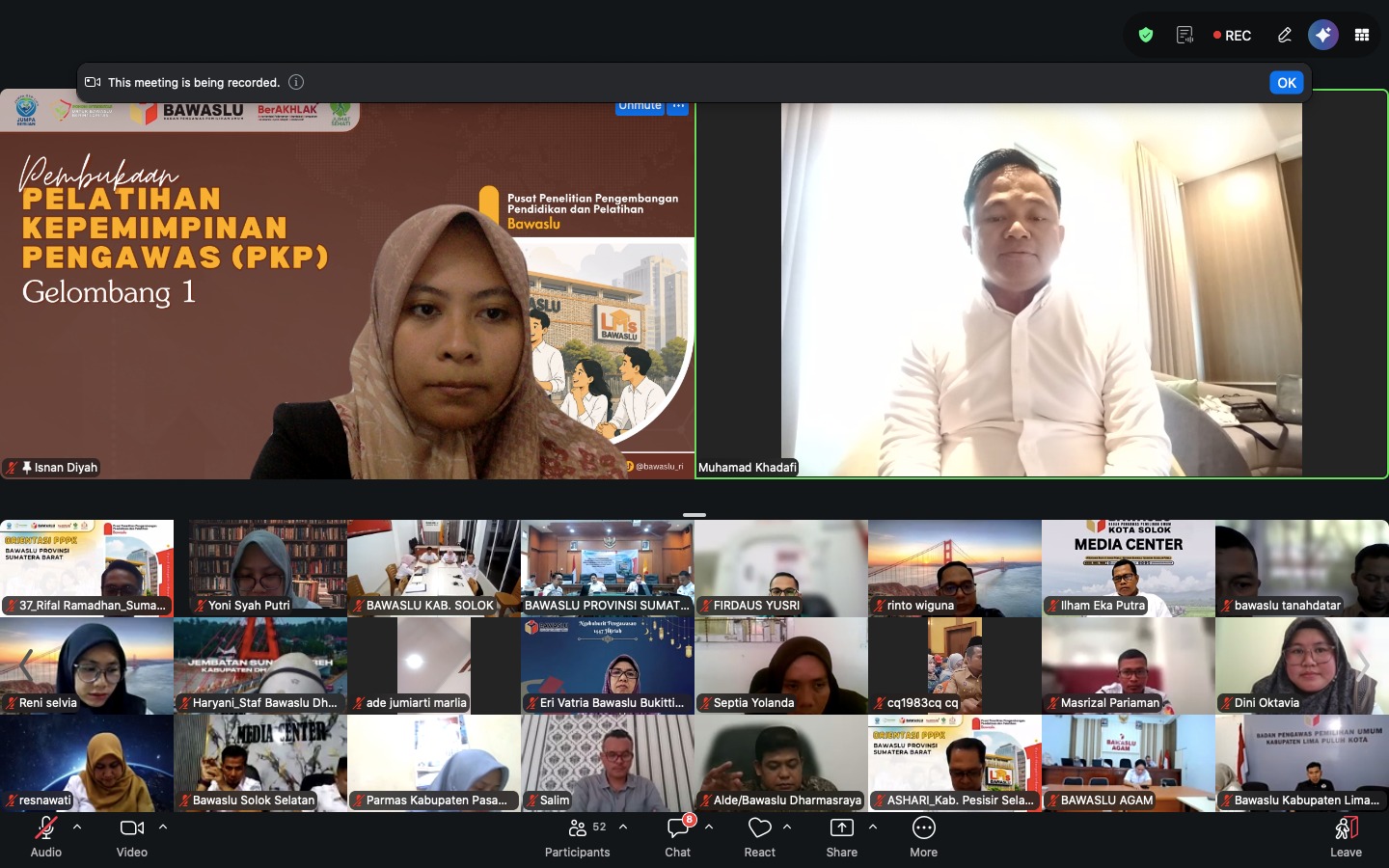
Task: Open recording info icon in the notice
Action: point(296,82)
